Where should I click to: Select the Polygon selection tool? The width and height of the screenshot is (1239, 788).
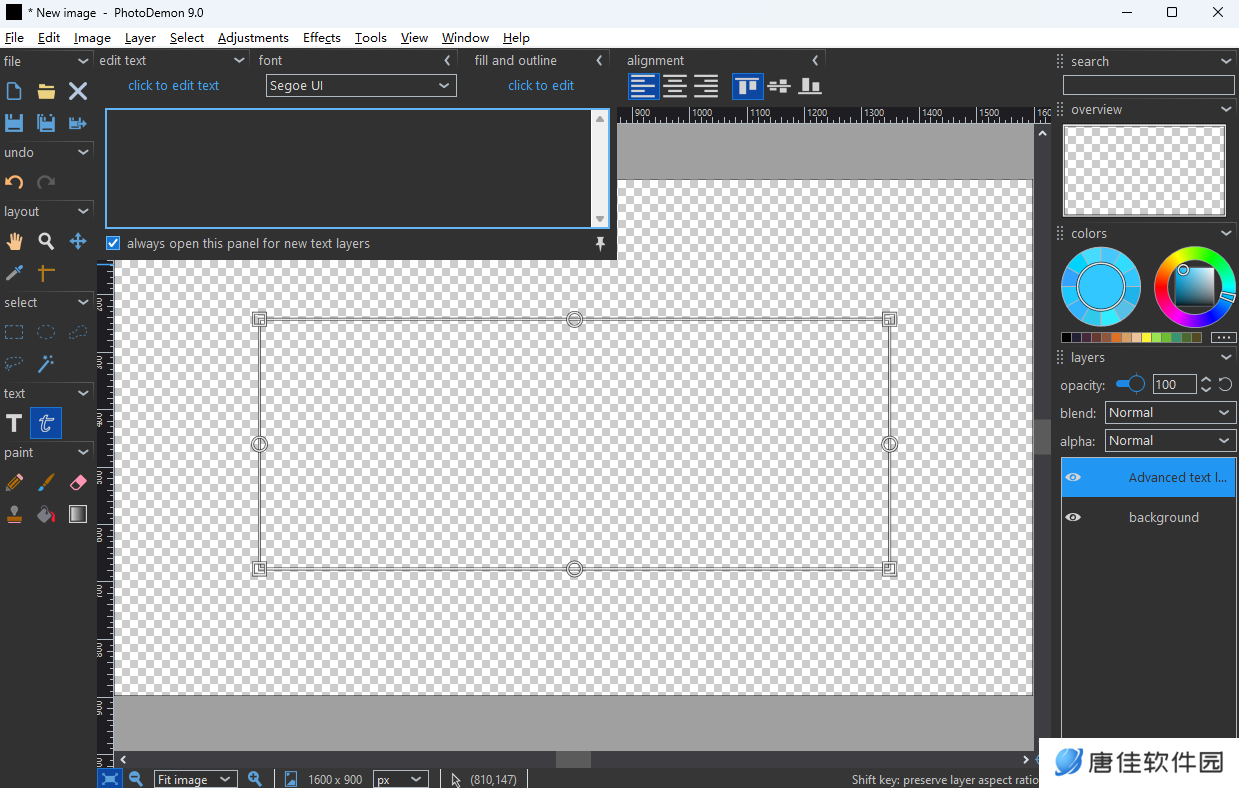(78, 332)
